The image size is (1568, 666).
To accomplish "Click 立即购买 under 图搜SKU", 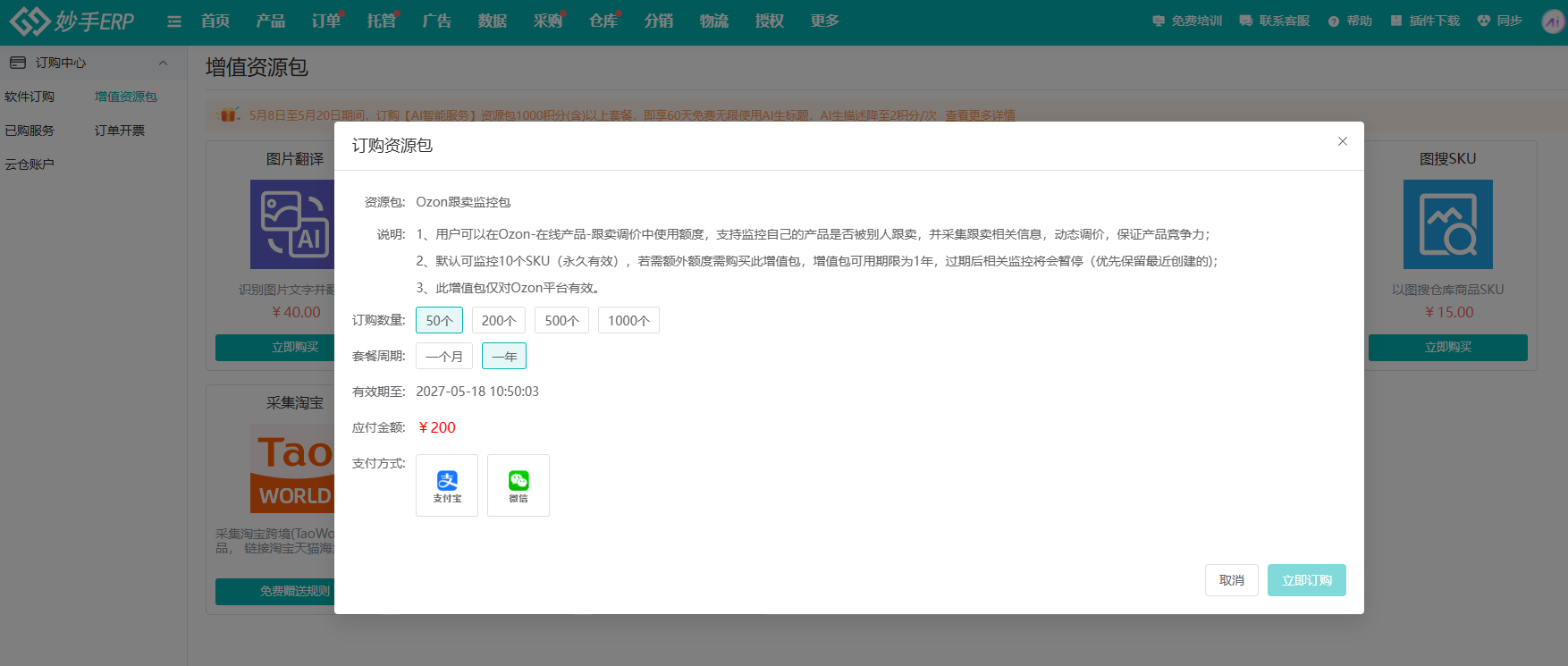I will click(1448, 347).
